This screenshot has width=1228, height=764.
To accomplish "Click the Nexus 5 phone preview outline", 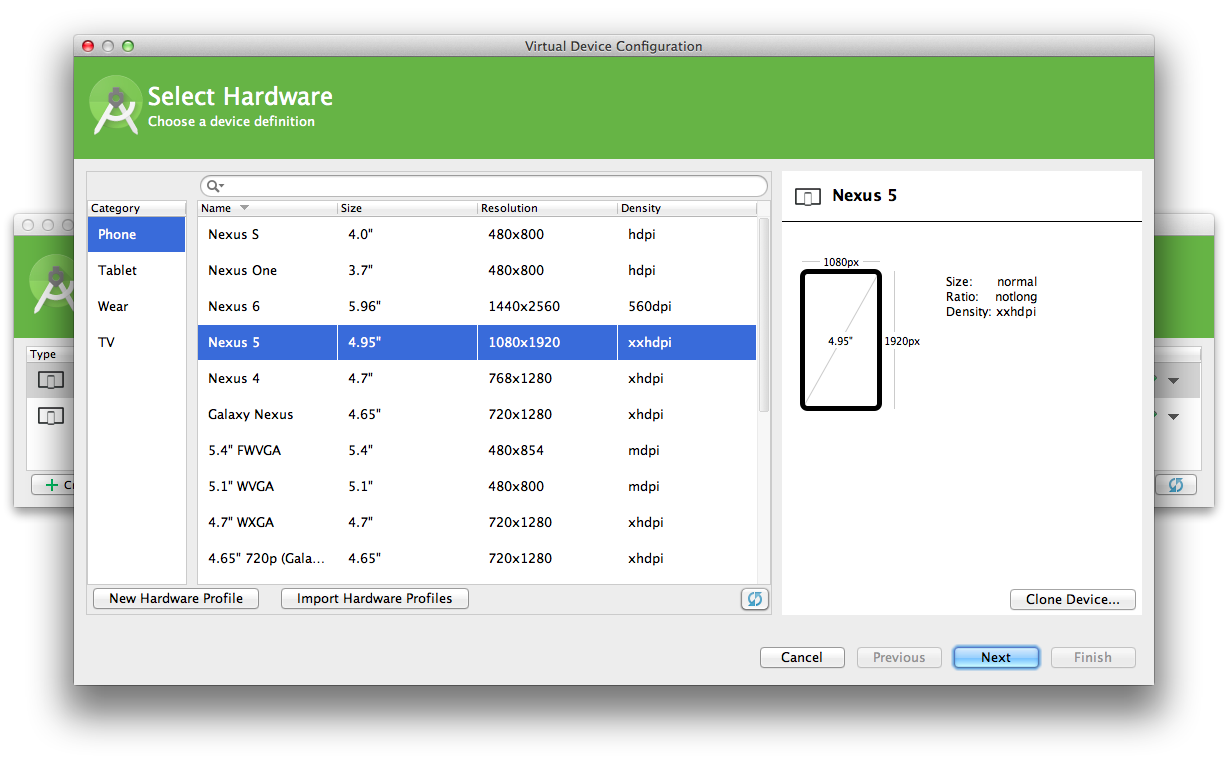I will click(840, 340).
